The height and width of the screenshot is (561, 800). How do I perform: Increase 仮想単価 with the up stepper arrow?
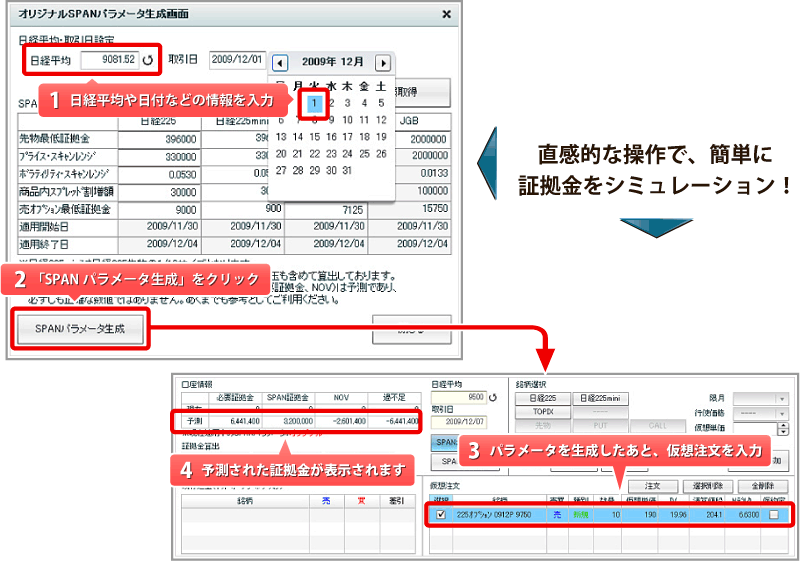click(x=784, y=426)
